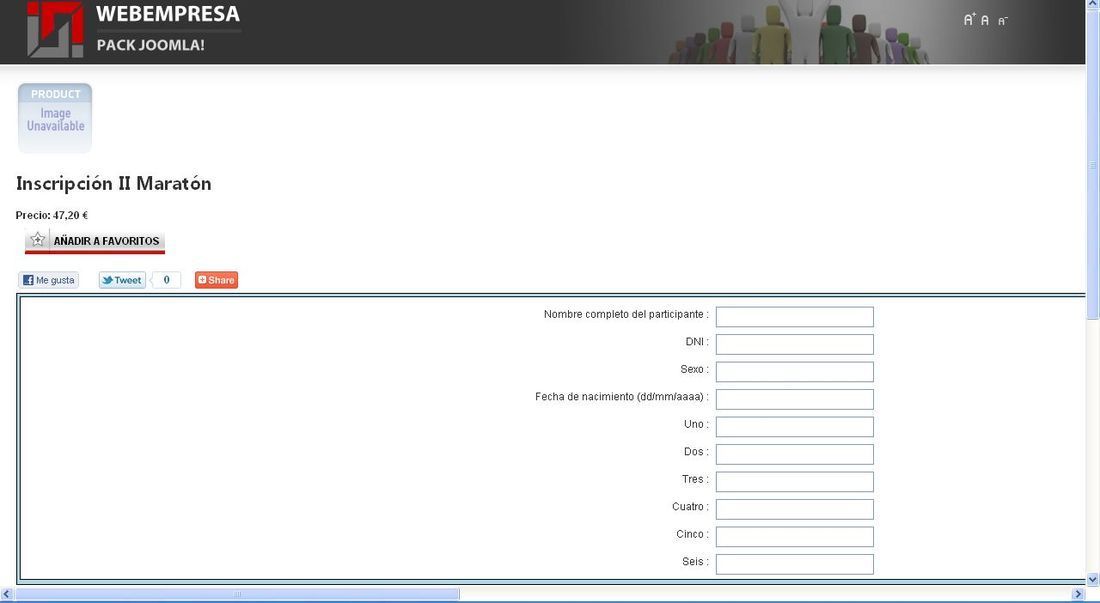Open the orange Share button
The width and height of the screenshot is (1100, 603).
(216, 280)
